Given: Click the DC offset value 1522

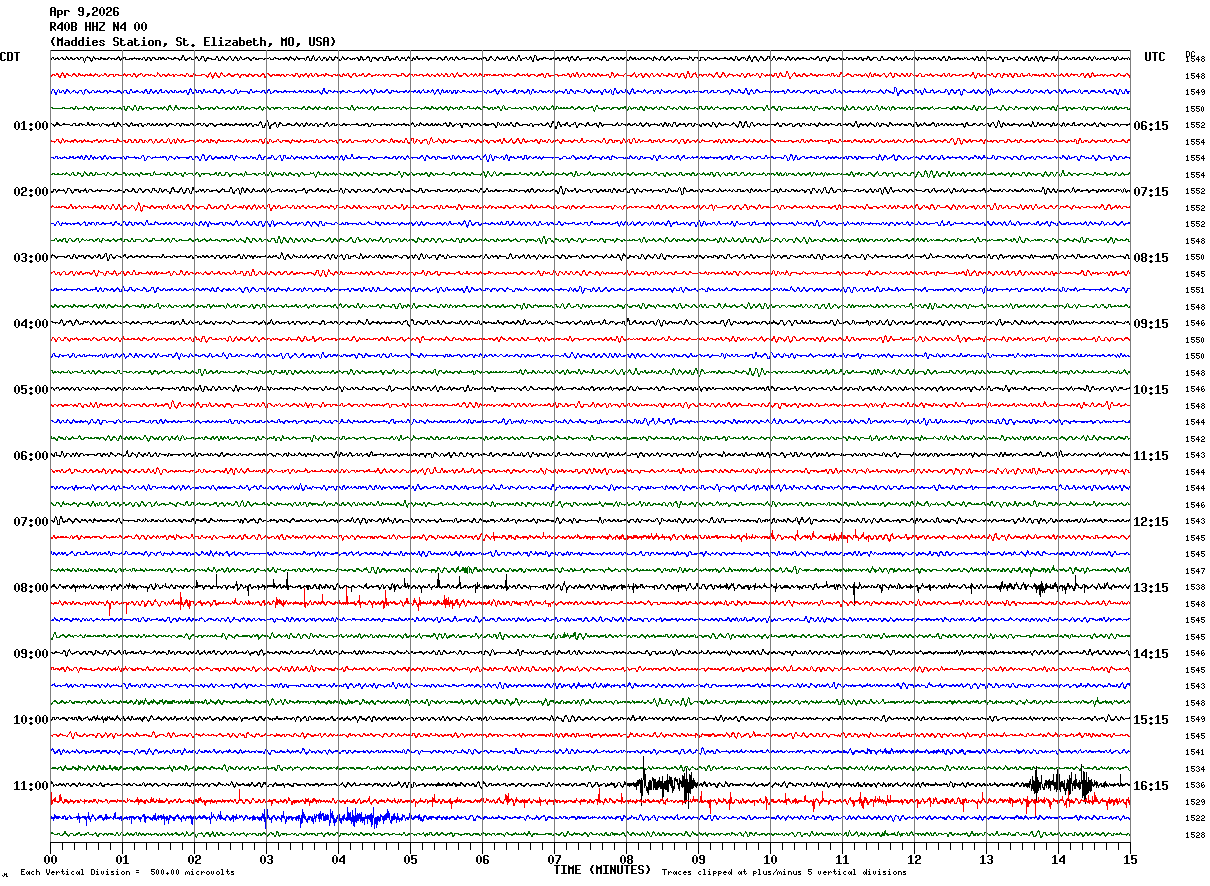Looking at the screenshot, I should [x=1194, y=818].
